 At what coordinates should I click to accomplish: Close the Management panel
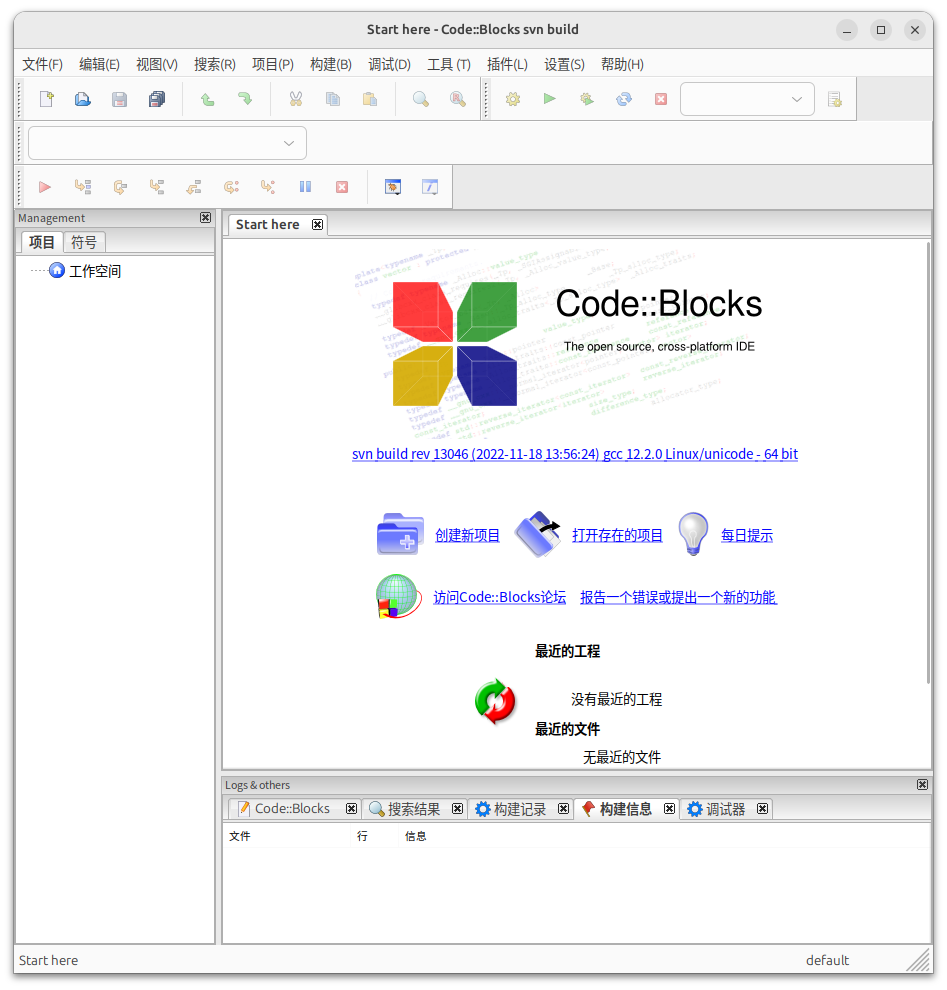point(206,218)
